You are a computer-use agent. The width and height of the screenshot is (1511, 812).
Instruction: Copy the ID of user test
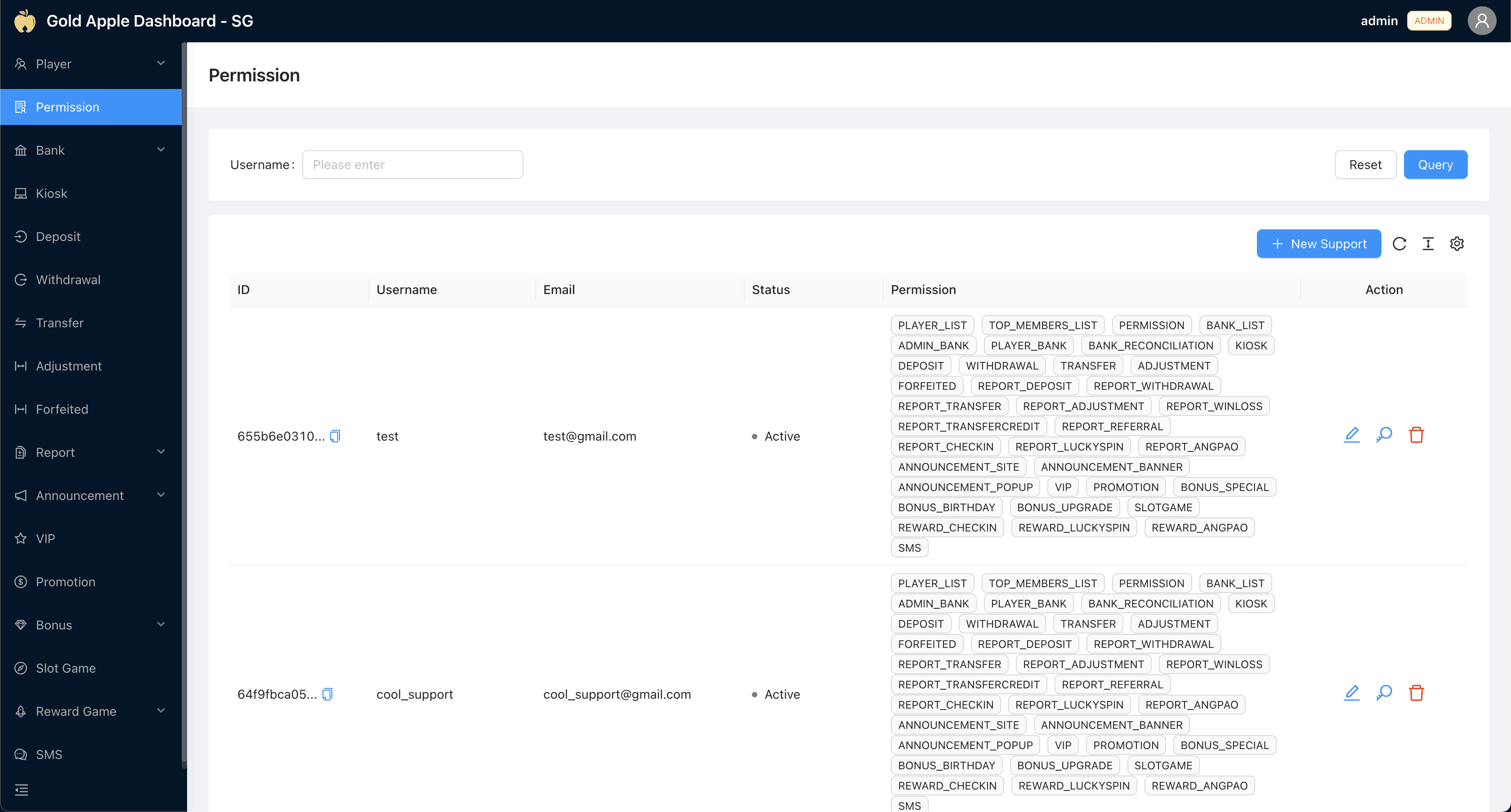click(x=334, y=436)
